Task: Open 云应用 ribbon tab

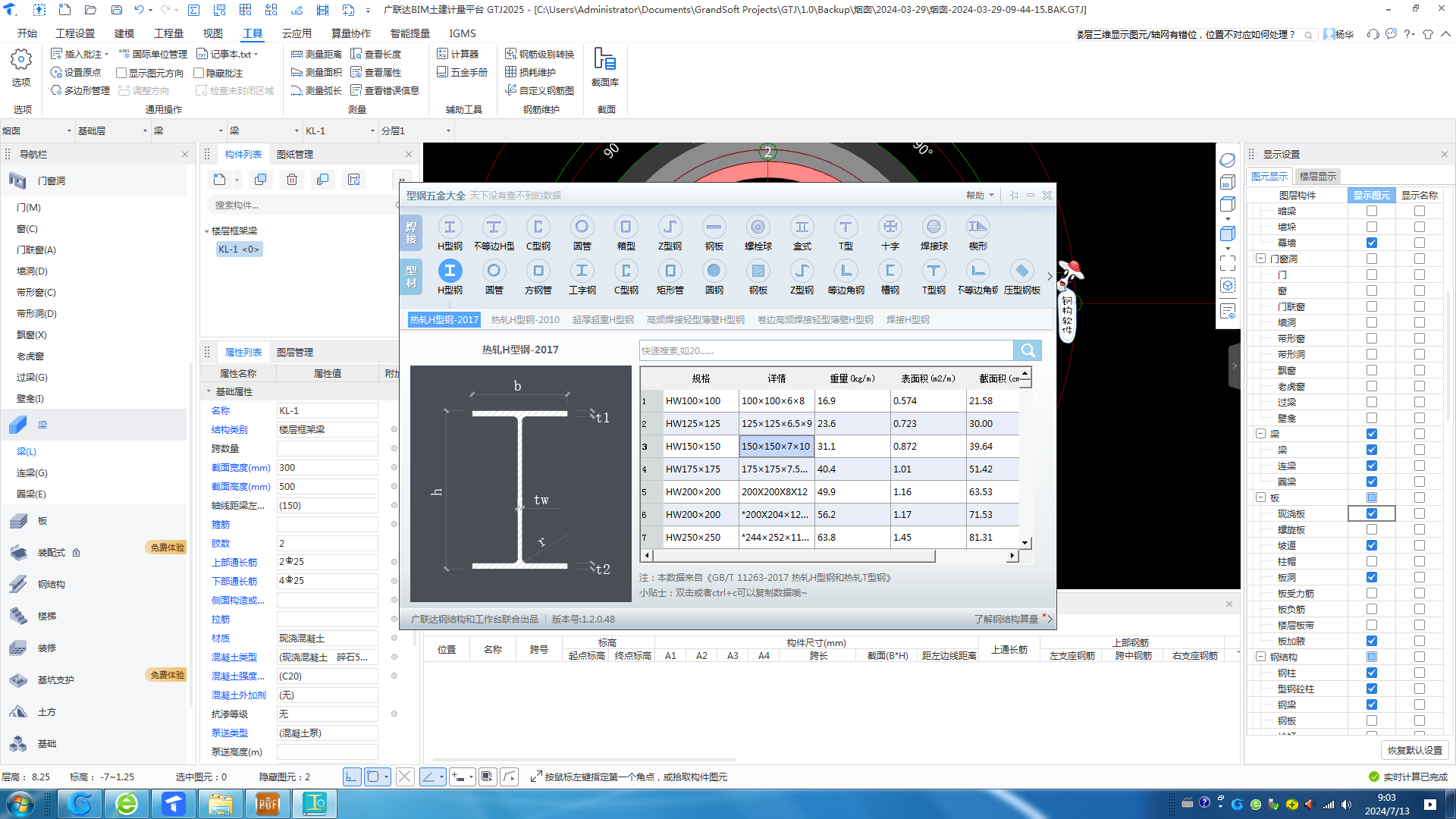Action: [297, 33]
